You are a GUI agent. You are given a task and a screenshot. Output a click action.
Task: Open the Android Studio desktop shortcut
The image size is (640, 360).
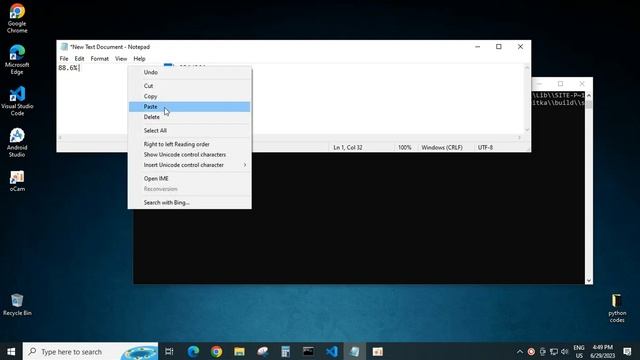click(x=17, y=143)
